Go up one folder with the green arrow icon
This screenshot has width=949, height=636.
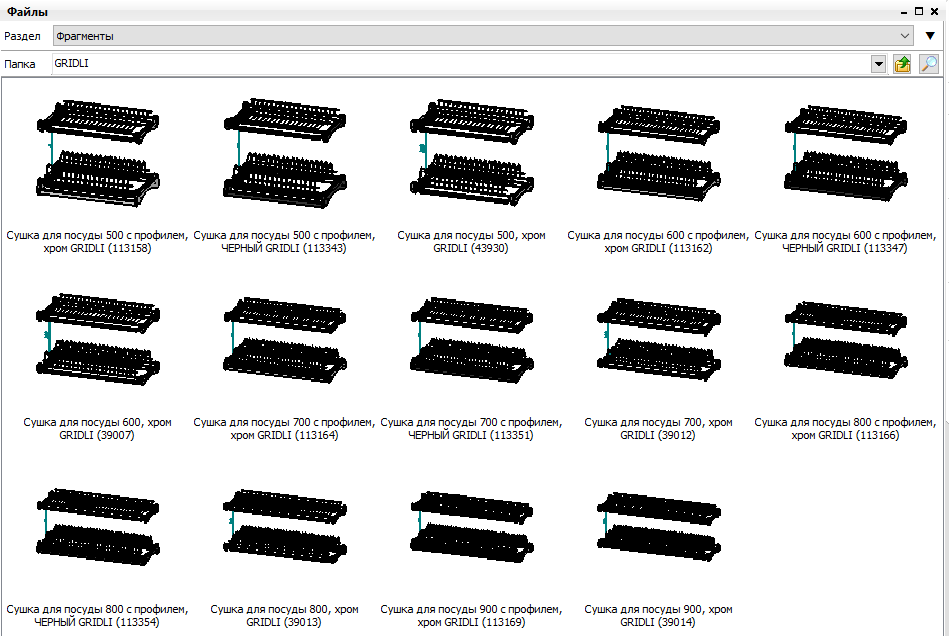pyautogui.click(x=902, y=64)
